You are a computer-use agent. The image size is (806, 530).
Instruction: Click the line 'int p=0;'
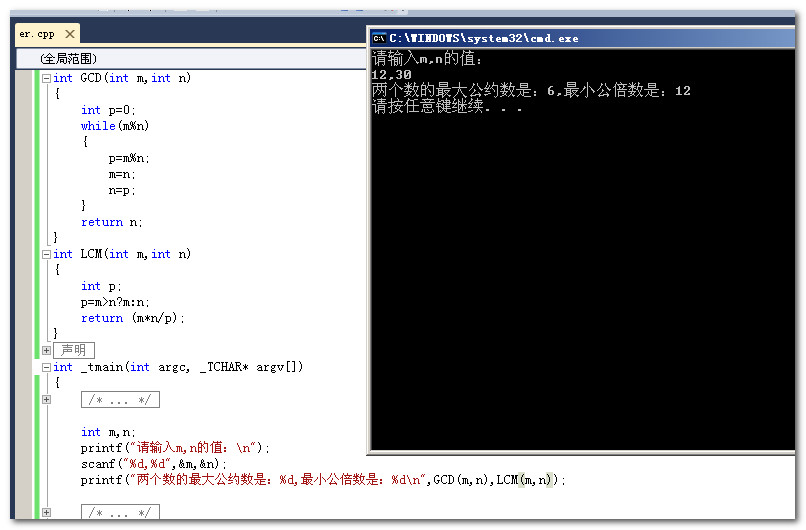click(x=108, y=110)
